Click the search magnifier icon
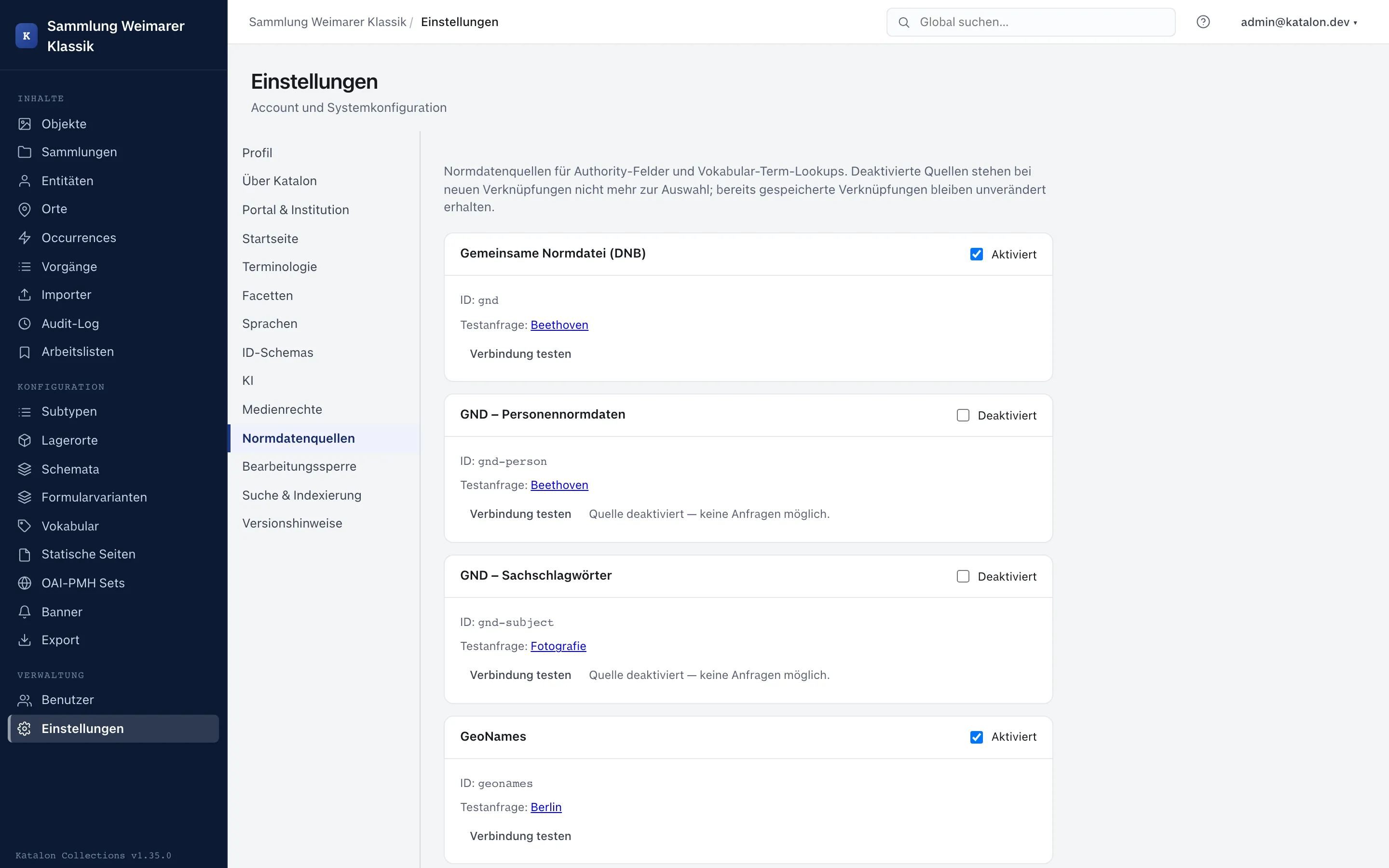 coord(904,22)
